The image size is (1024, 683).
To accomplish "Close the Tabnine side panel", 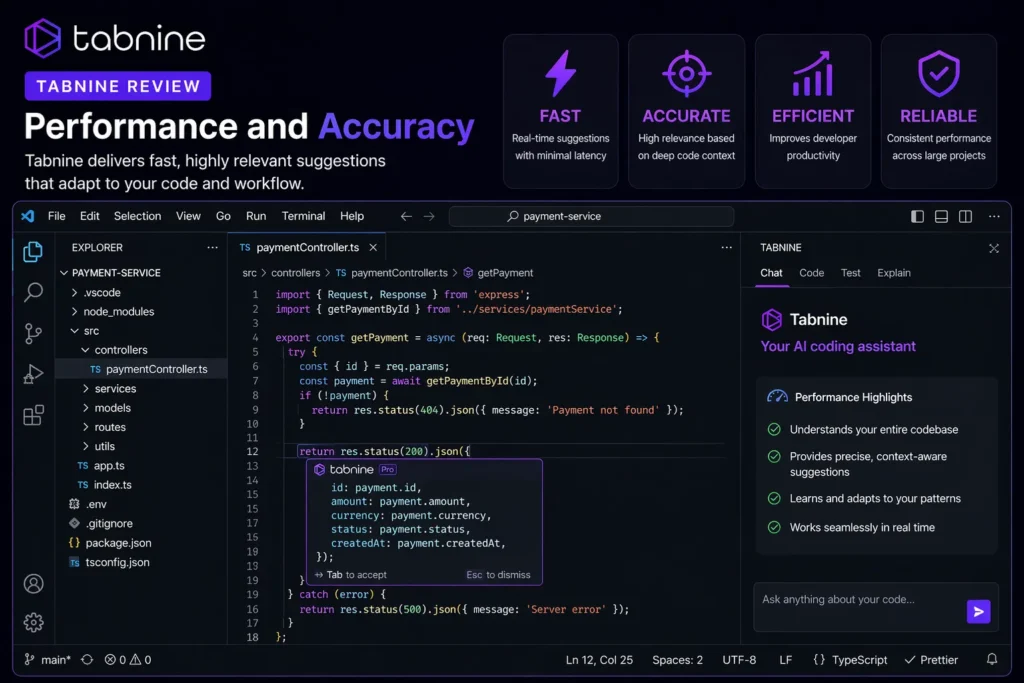I will click(x=993, y=248).
